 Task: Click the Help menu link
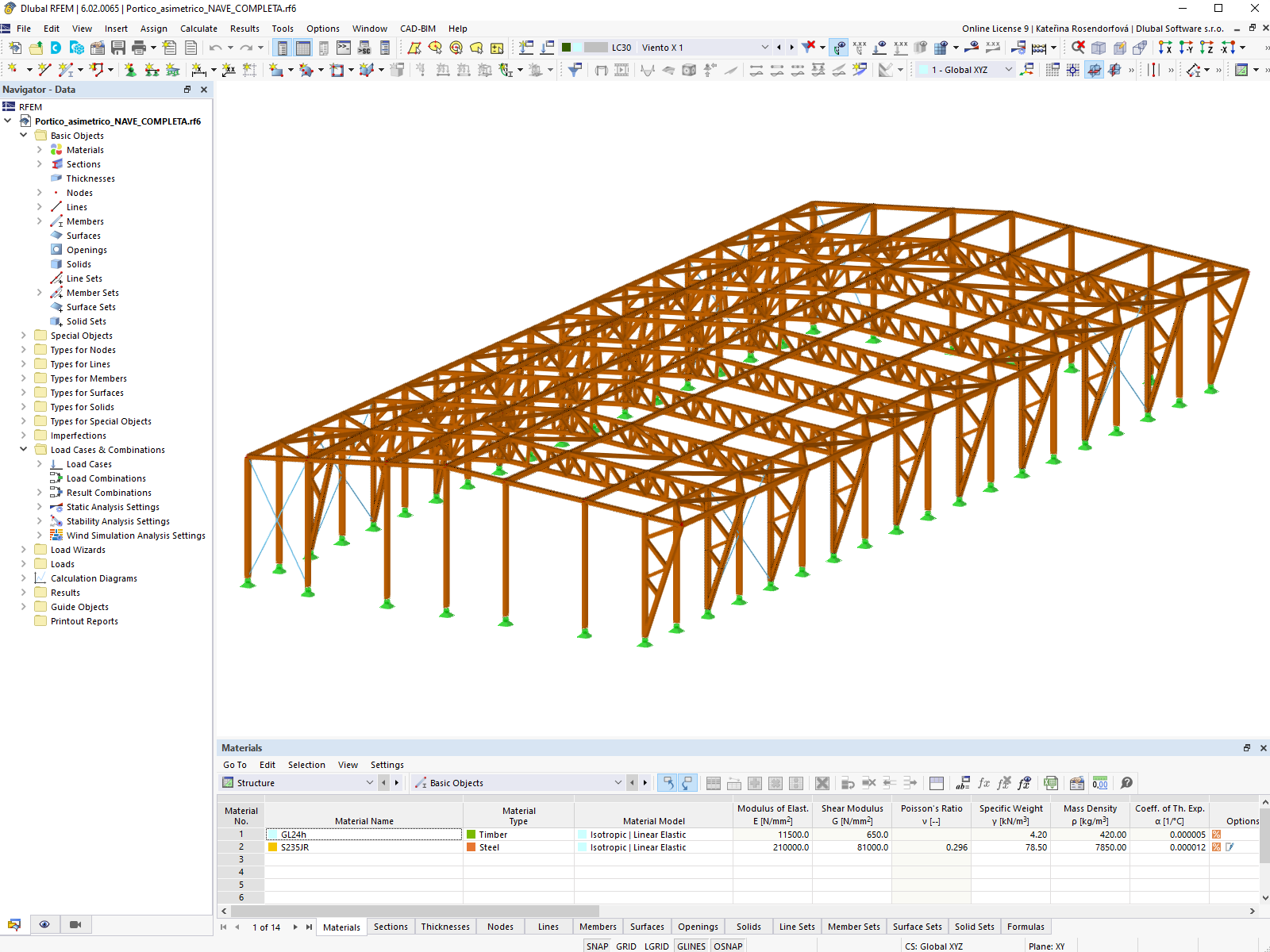point(458,28)
